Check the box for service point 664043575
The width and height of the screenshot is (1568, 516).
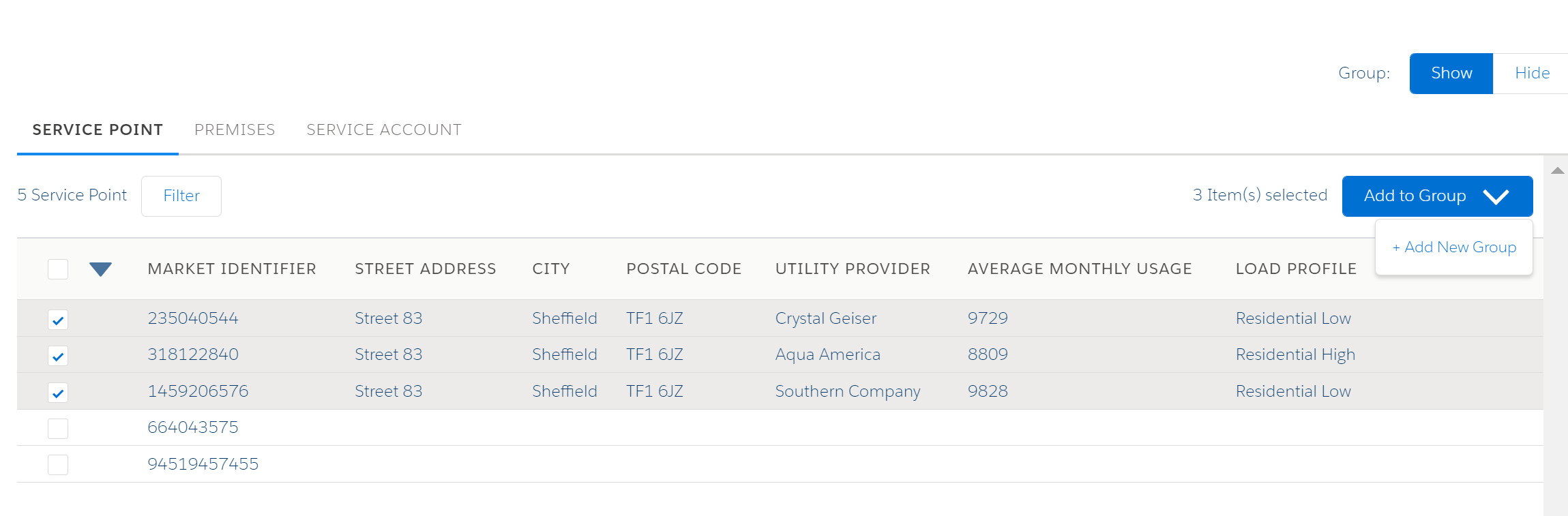58,428
